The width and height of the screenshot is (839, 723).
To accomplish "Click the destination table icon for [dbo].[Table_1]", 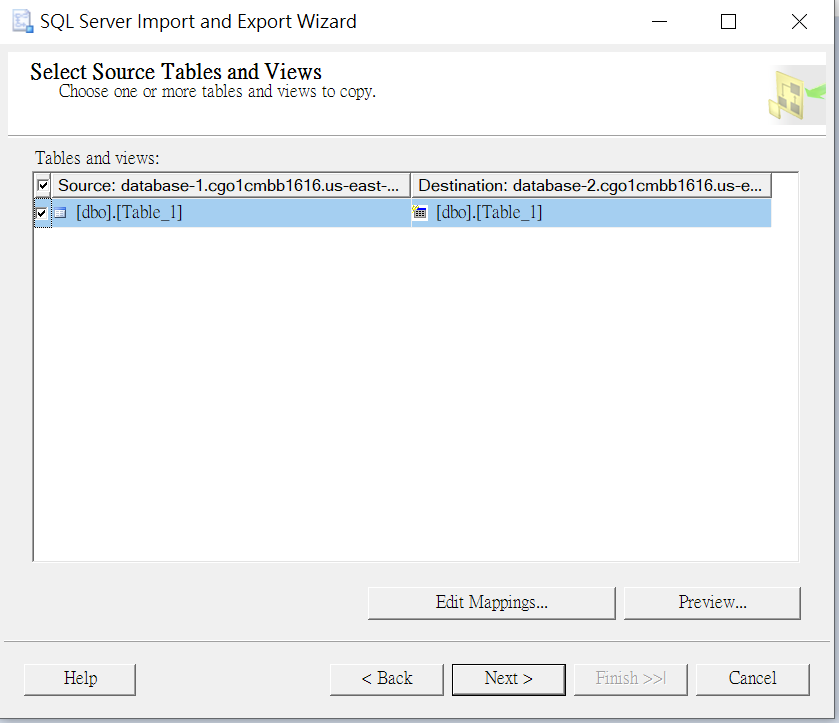I will pyautogui.click(x=420, y=212).
